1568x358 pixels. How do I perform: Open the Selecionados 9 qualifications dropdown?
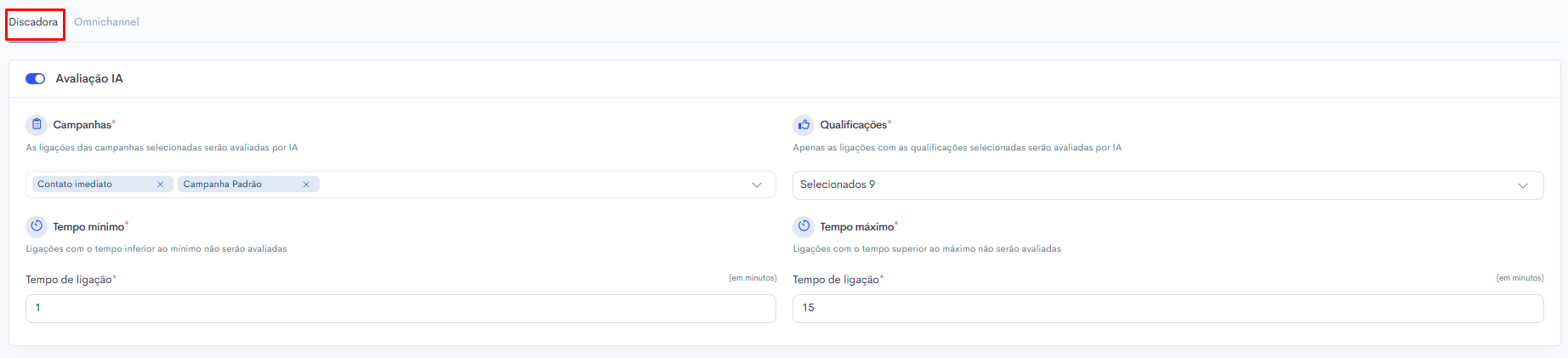[1167, 185]
